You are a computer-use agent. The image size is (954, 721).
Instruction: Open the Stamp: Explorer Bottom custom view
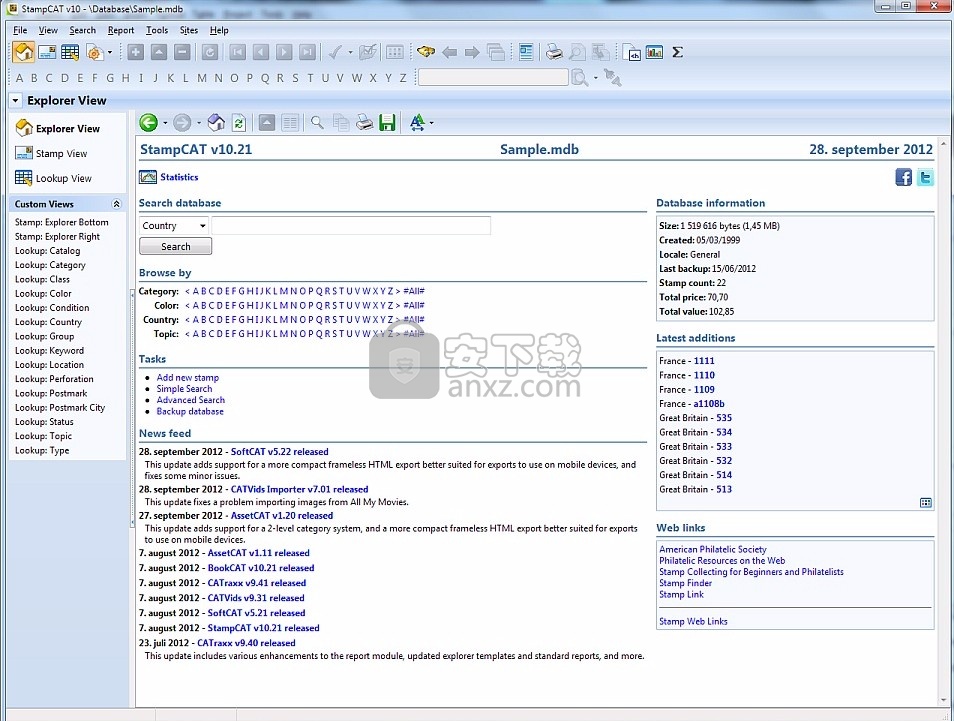(61, 222)
